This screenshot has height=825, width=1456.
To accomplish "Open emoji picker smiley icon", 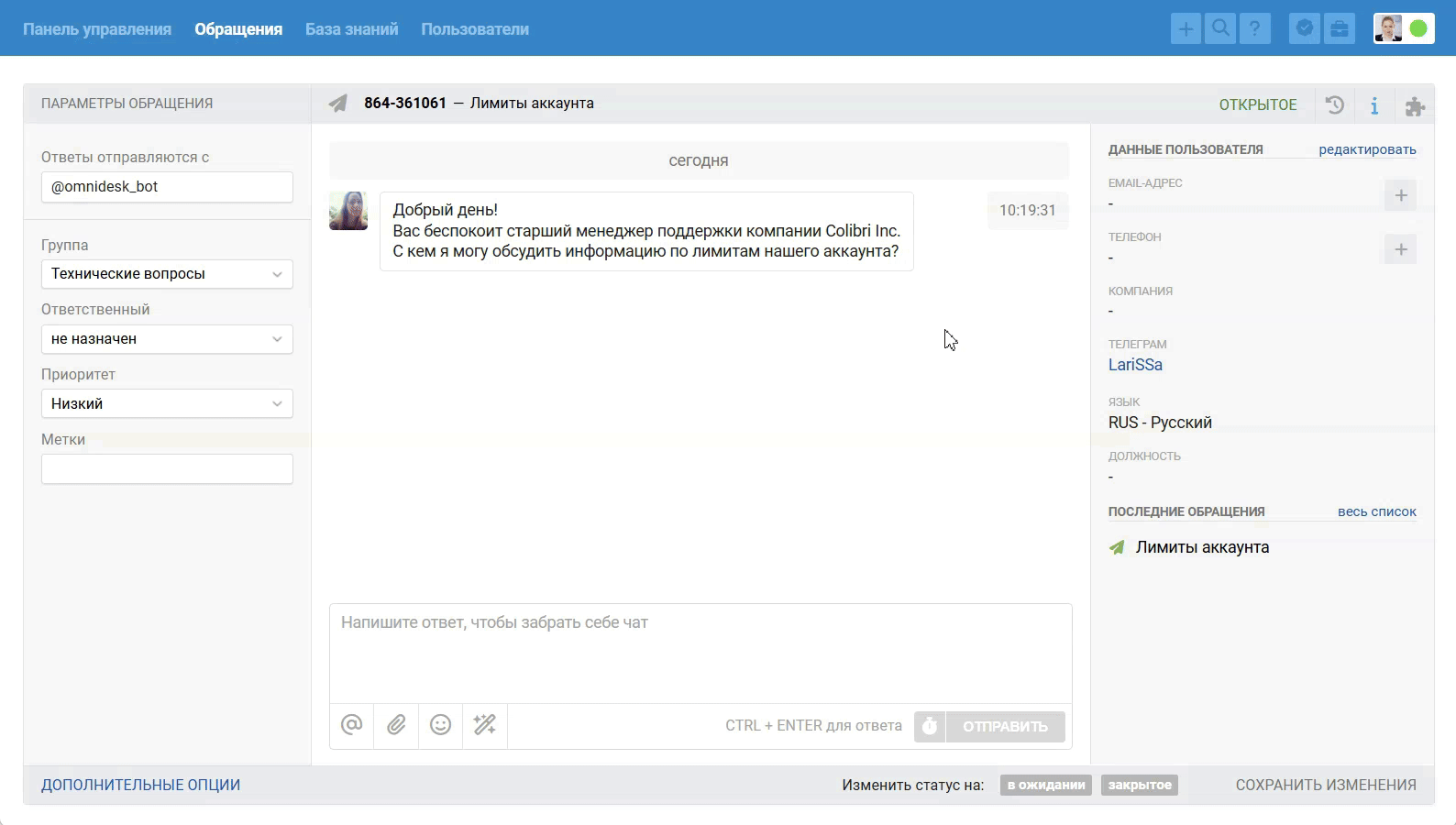I will click(441, 725).
